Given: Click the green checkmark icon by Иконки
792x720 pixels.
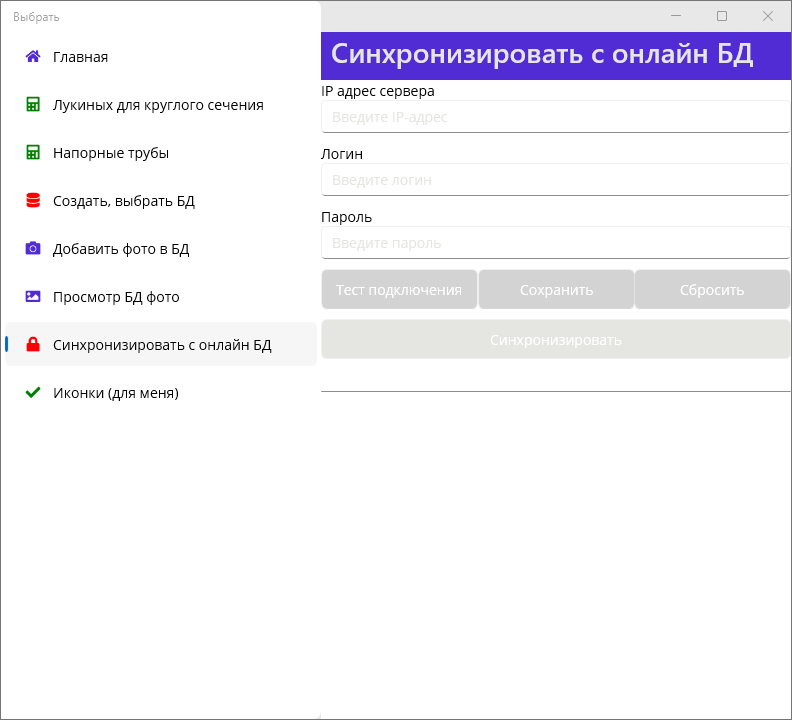Looking at the screenshot, I should click(33, 393).
